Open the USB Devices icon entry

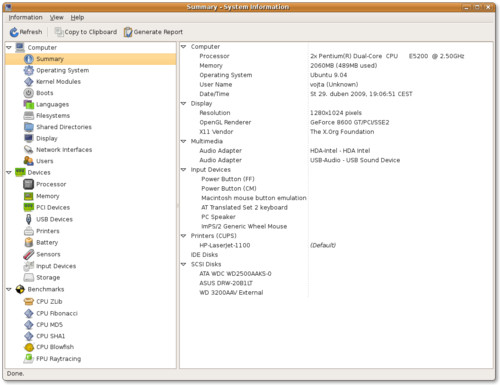[x=29, y=219]
